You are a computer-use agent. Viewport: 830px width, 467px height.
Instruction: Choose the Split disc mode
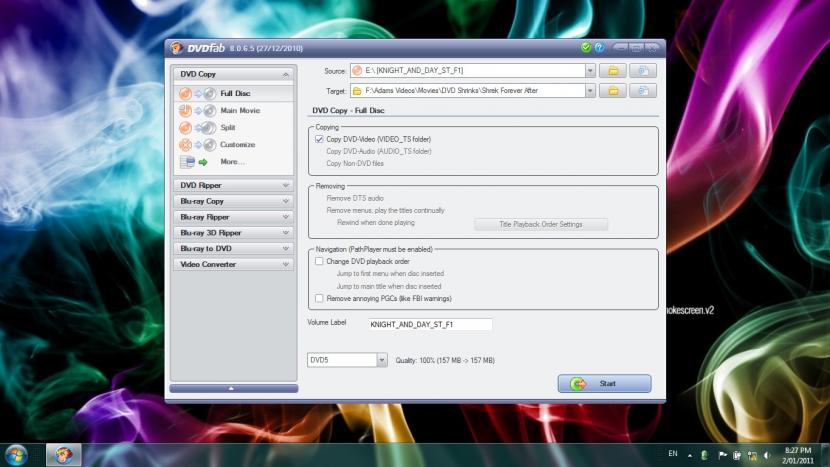pyautogui.click(x=227, y=128)
